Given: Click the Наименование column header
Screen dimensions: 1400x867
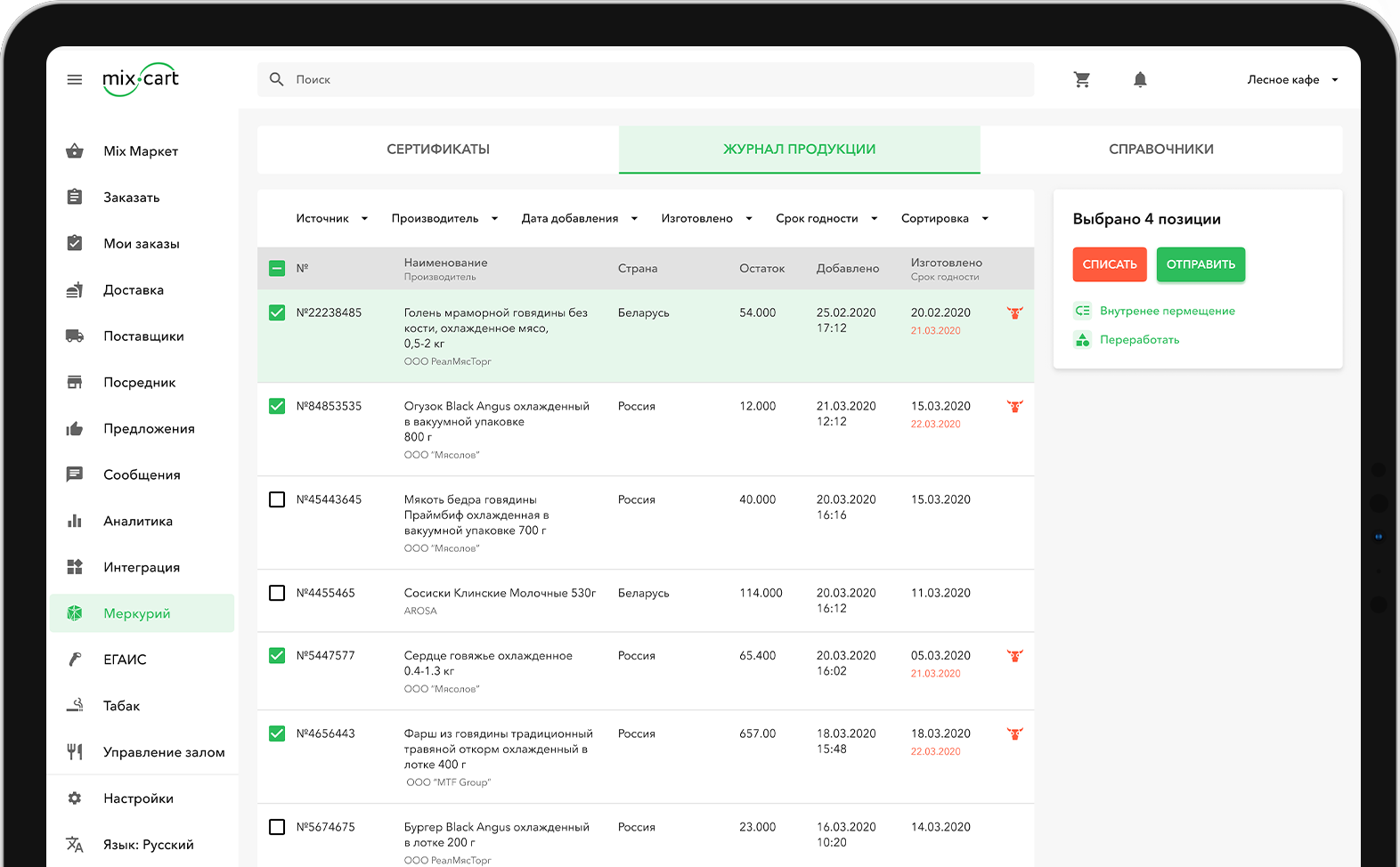Looking at the screenshot, I should (445, 263).
